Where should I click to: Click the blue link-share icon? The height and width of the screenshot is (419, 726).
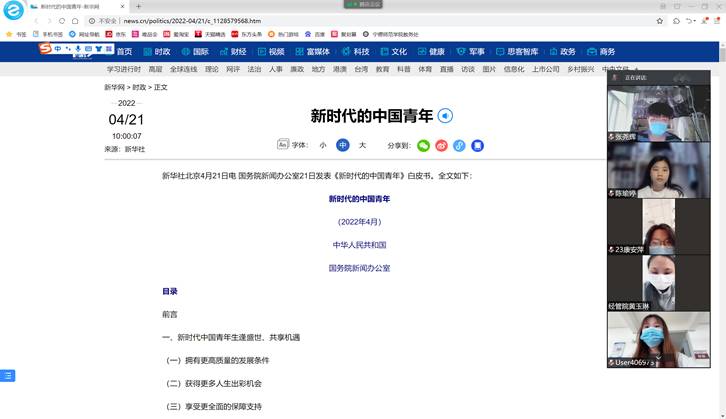pyautogui.click(x=459, y=145)
